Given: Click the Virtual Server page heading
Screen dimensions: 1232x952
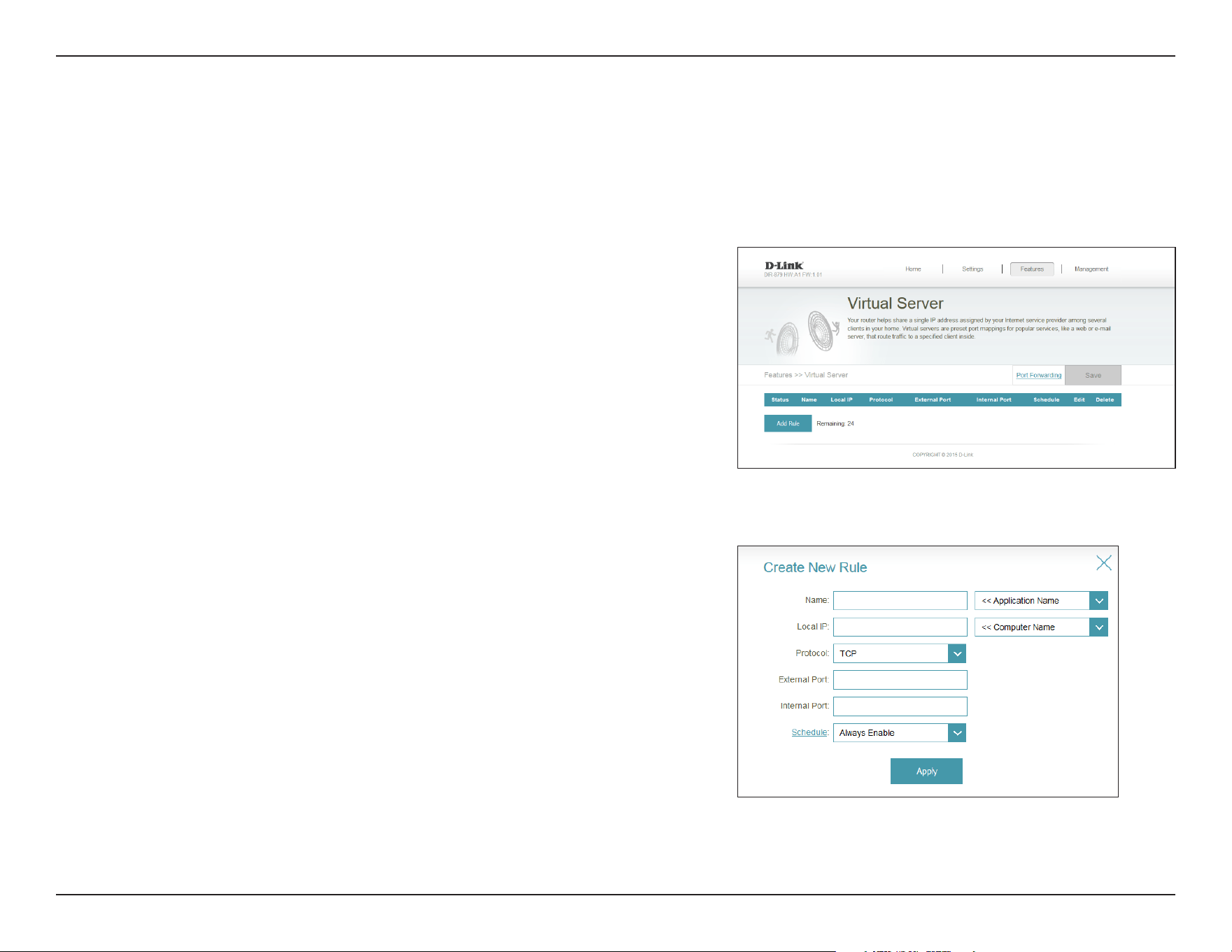Looking at the screenshot, I should tap(895, 304).
